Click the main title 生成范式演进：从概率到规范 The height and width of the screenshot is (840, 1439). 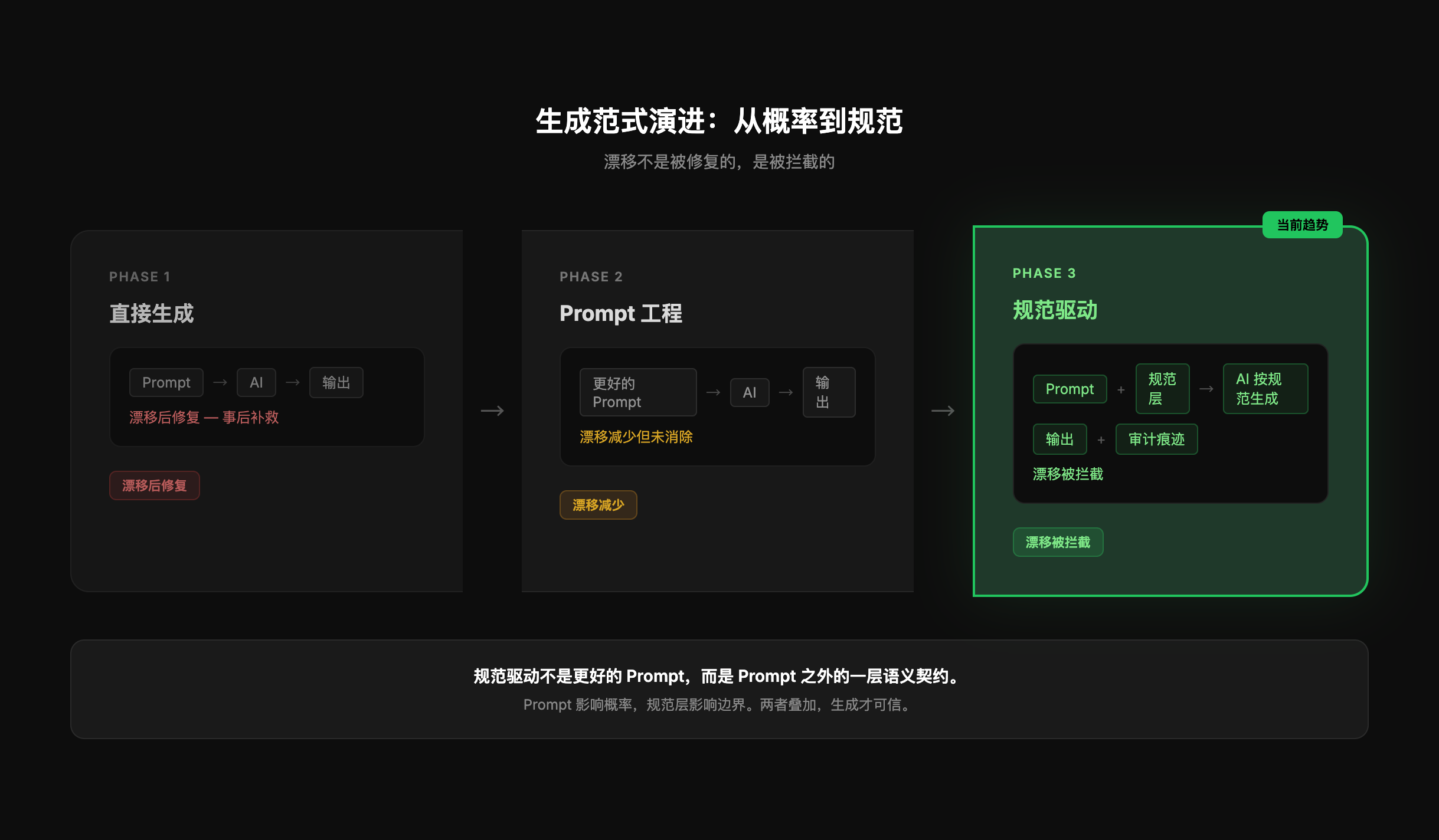coord(719,121)
